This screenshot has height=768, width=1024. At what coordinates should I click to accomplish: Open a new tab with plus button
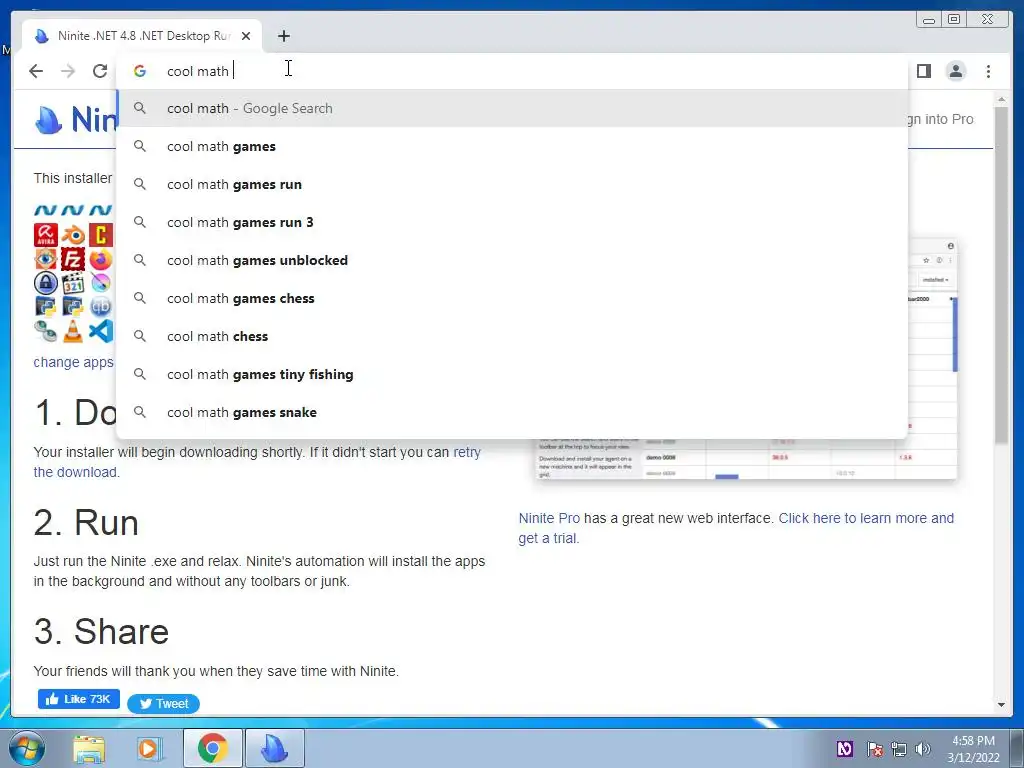point(283,36)
